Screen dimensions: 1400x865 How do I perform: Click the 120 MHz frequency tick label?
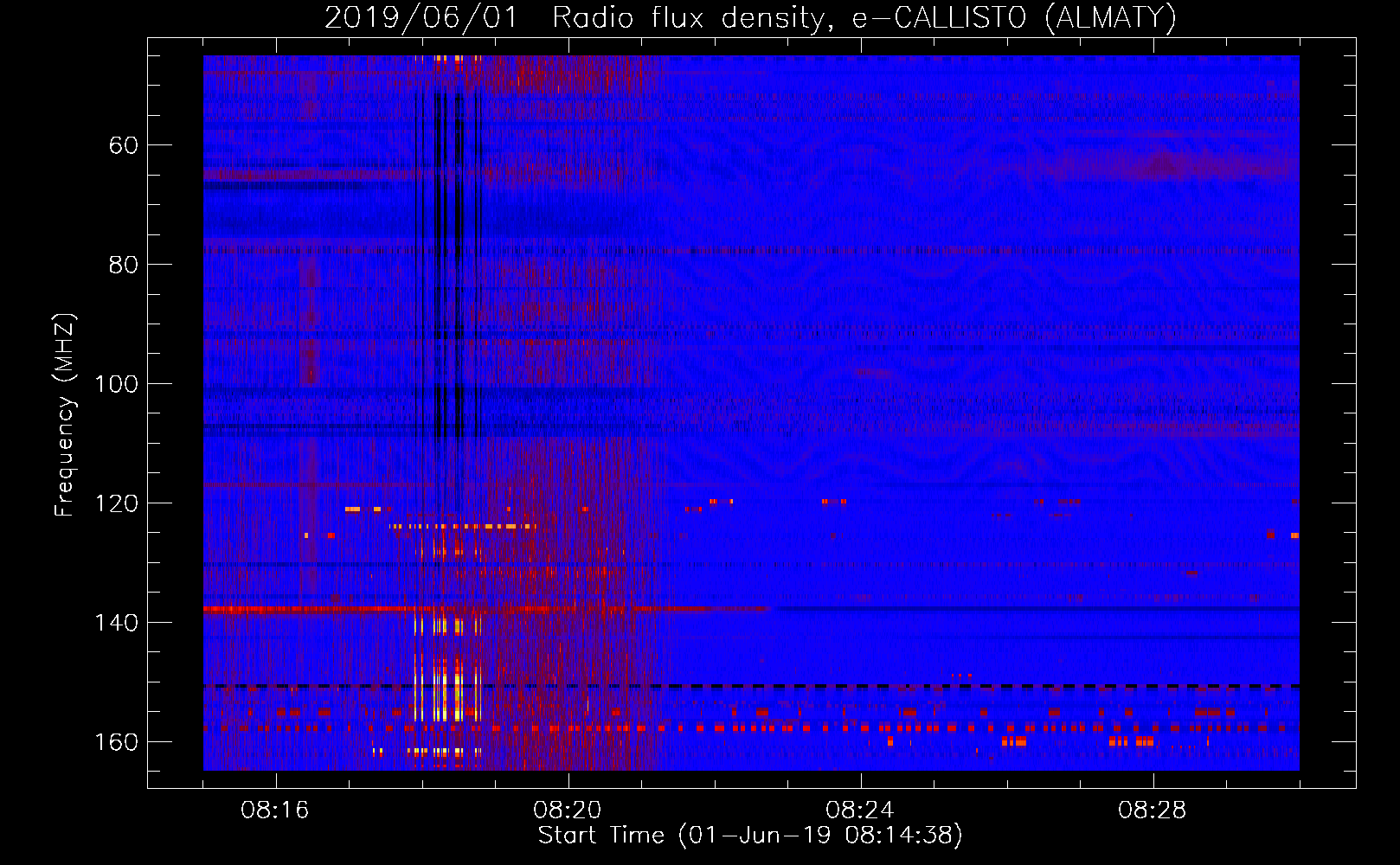[116, 503]
